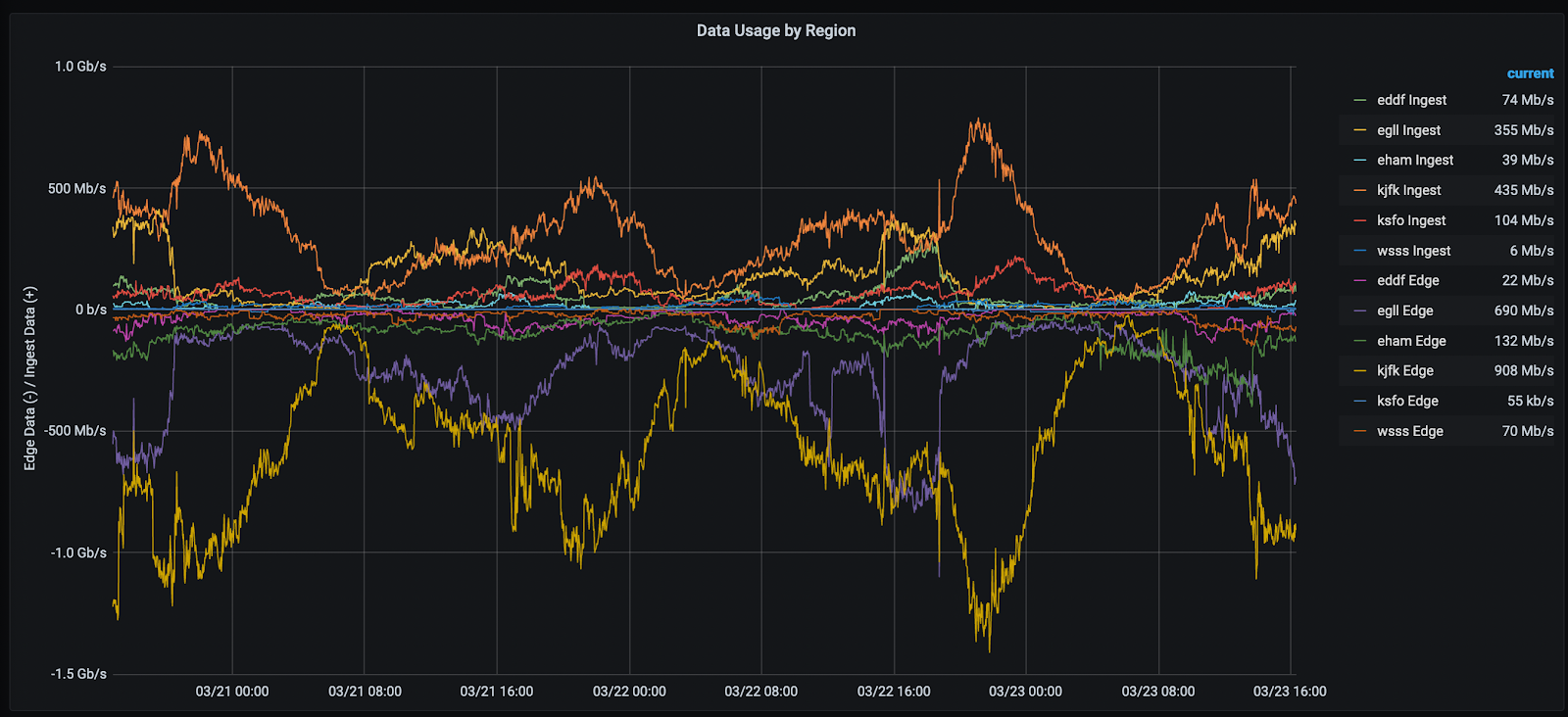Open color picker for egll Edge swatch
This screenshot has width=1568, height=717.
1359,311
